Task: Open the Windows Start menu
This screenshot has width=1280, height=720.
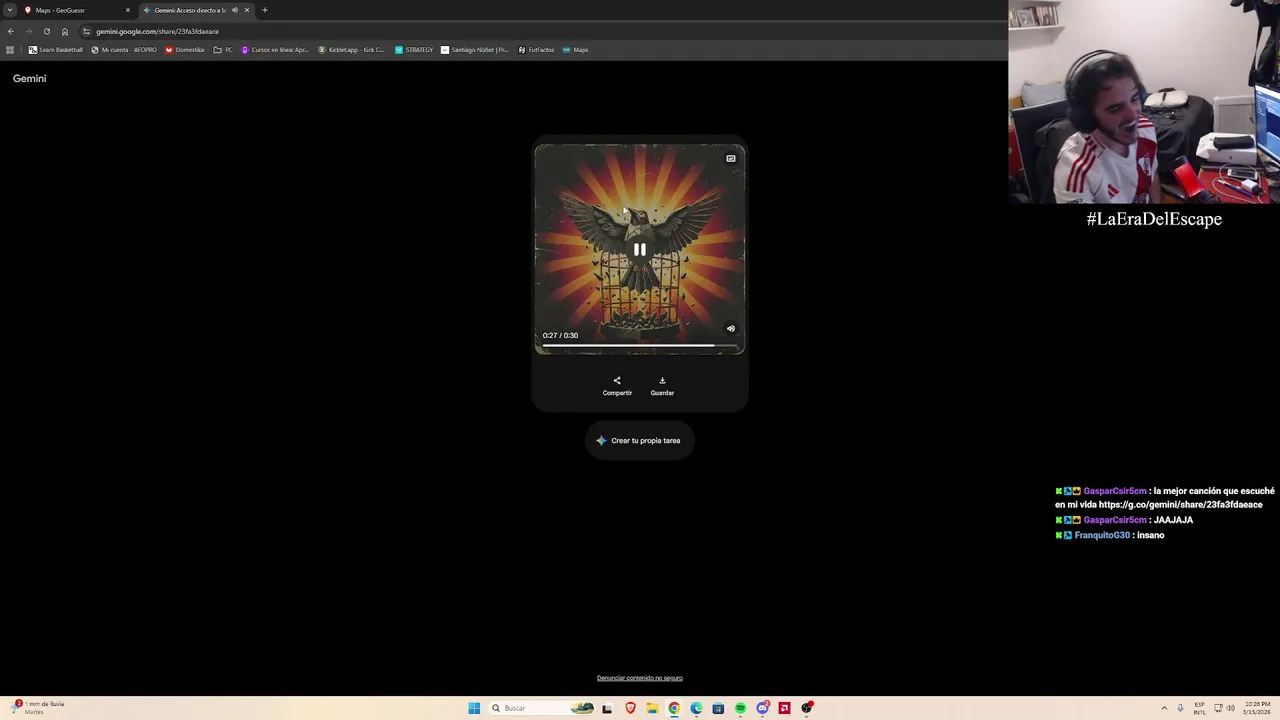Action: click(x=474, y=708)
